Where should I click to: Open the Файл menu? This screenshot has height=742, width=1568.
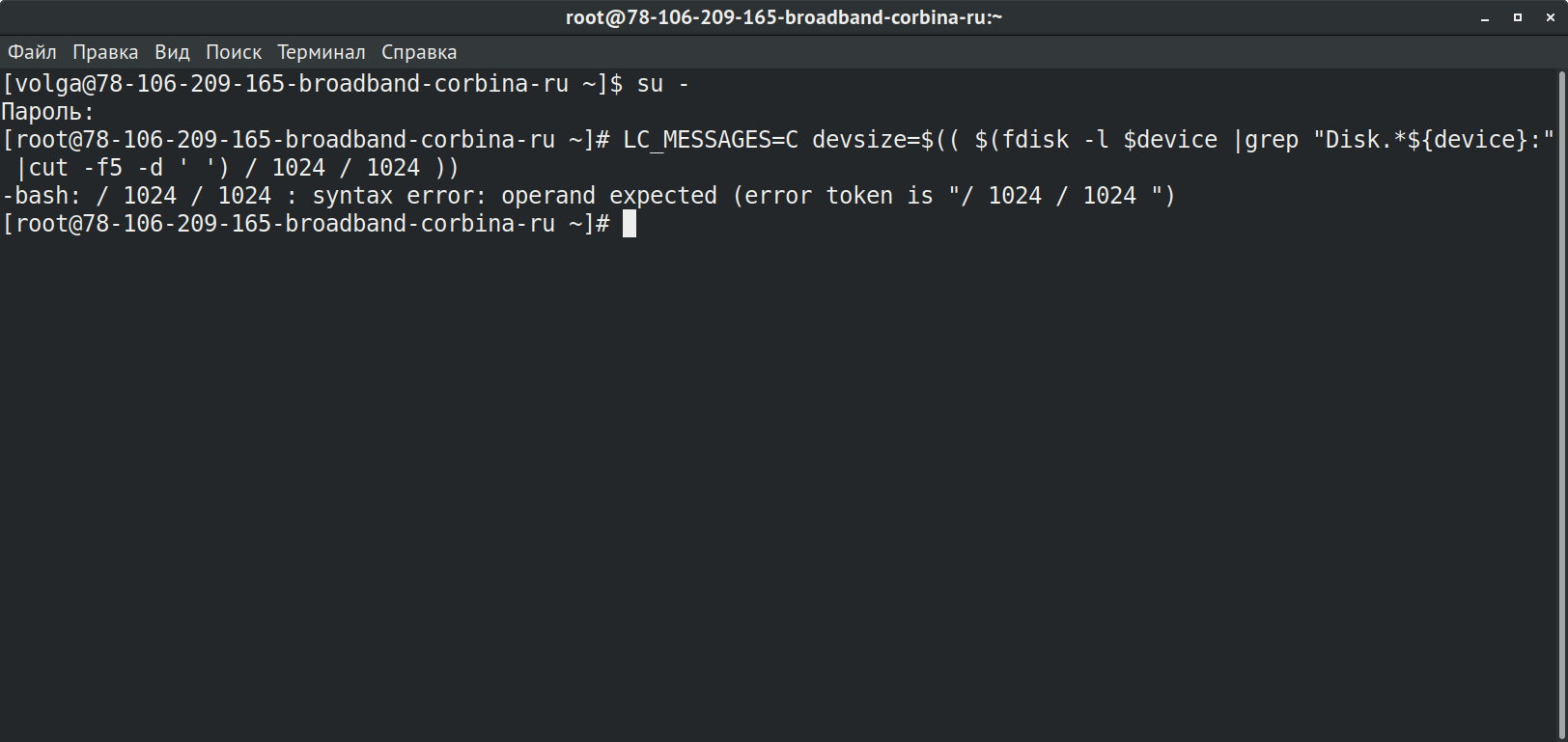tap(32, 52)
